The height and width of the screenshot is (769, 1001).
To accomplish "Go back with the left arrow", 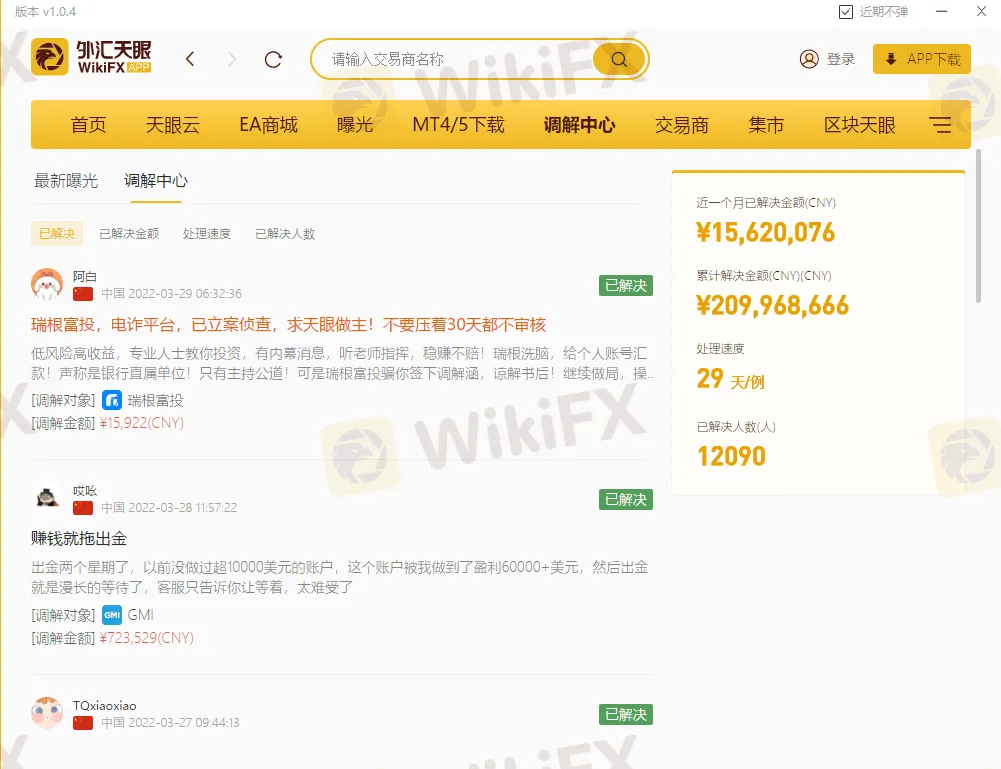I will tap(190, 59).
